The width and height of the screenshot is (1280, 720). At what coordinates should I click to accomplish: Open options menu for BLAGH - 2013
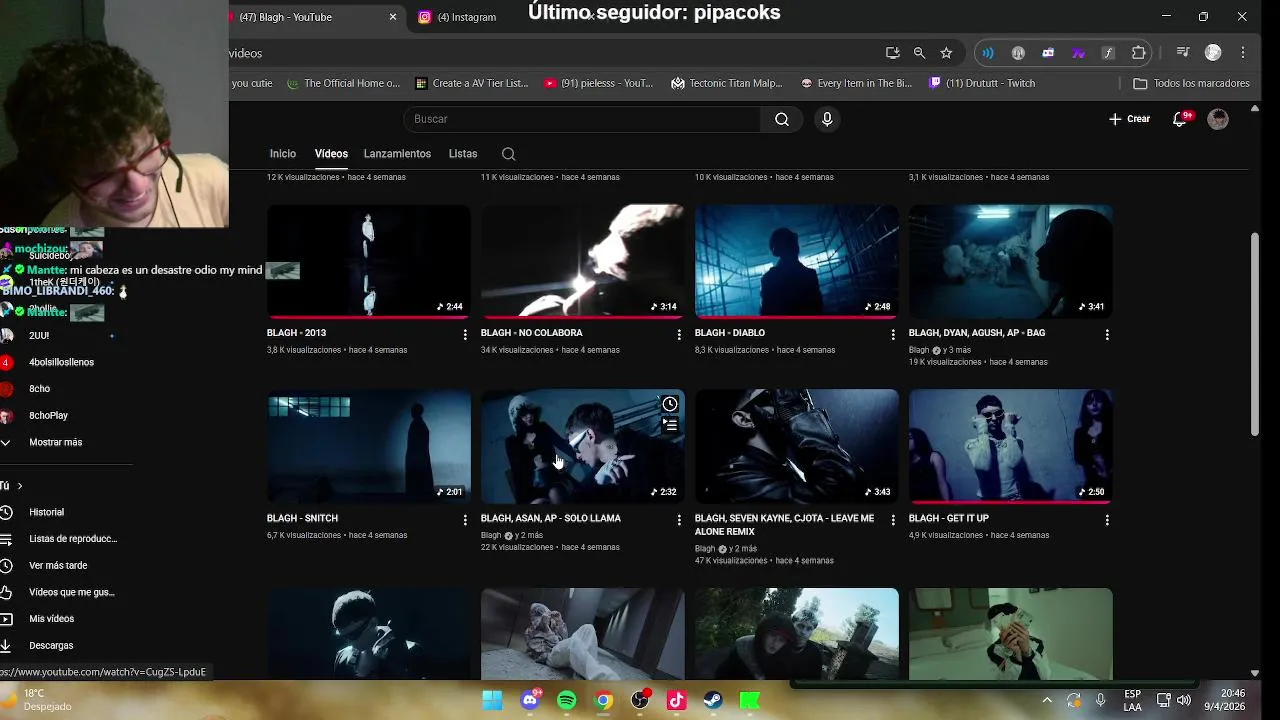465,335
